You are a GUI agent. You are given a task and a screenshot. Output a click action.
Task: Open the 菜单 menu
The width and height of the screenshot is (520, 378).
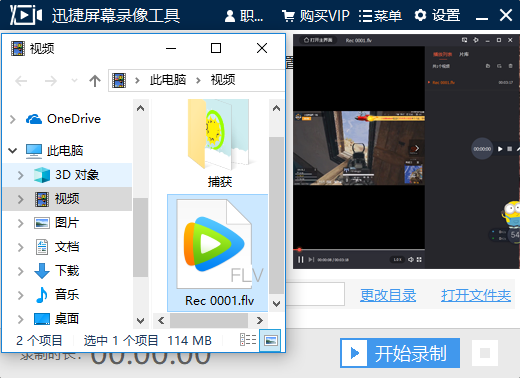click(x=380, y=16)
